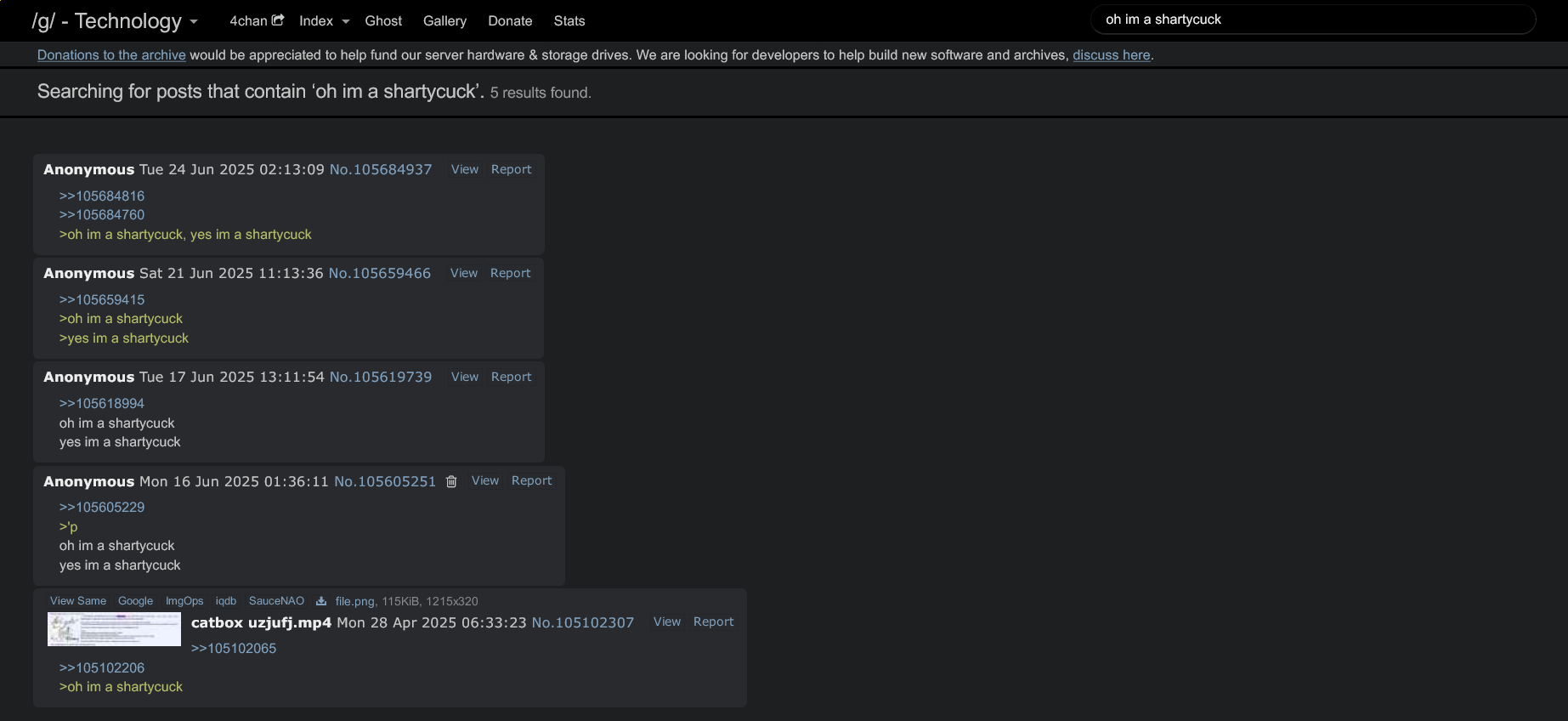1568x721 pixels.
Task: Click the trash icon on post No.105605251
Action: [x=451, y=481]
